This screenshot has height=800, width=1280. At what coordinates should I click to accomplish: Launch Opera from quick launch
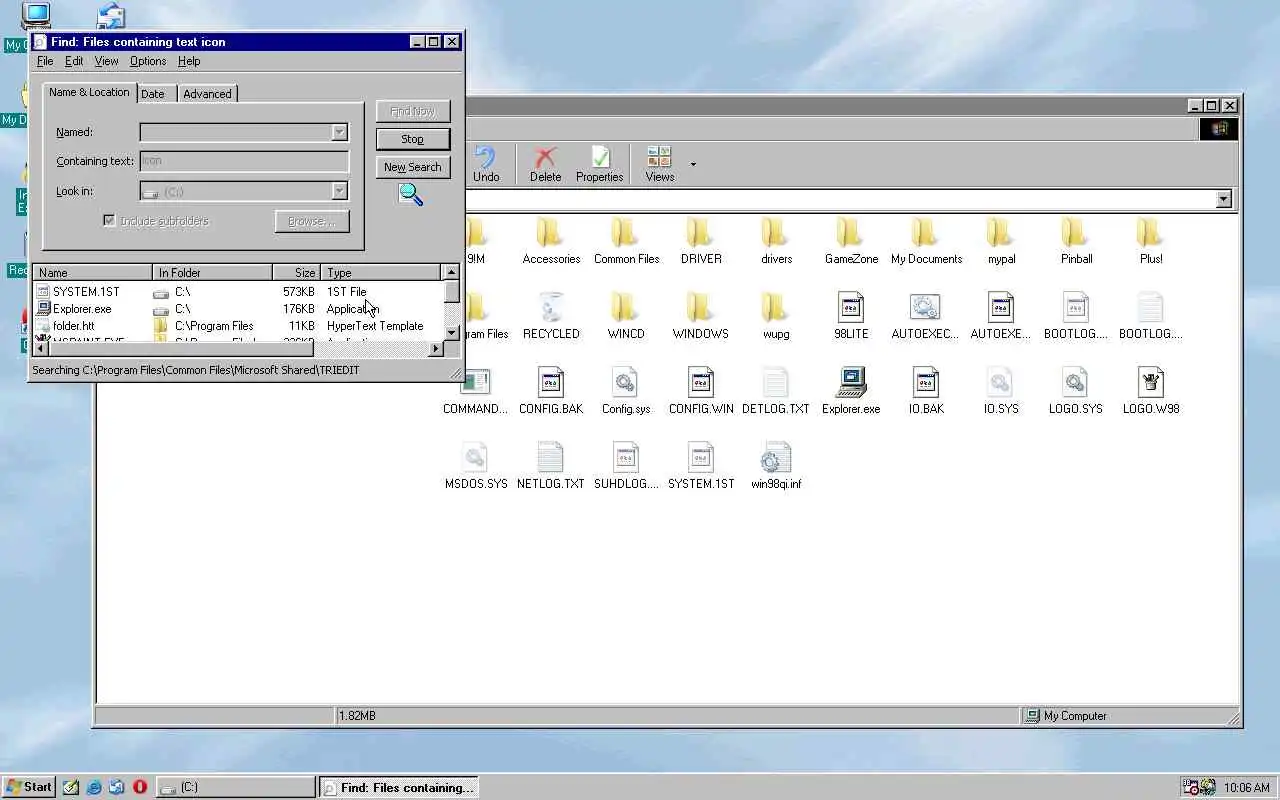(140, 787)
